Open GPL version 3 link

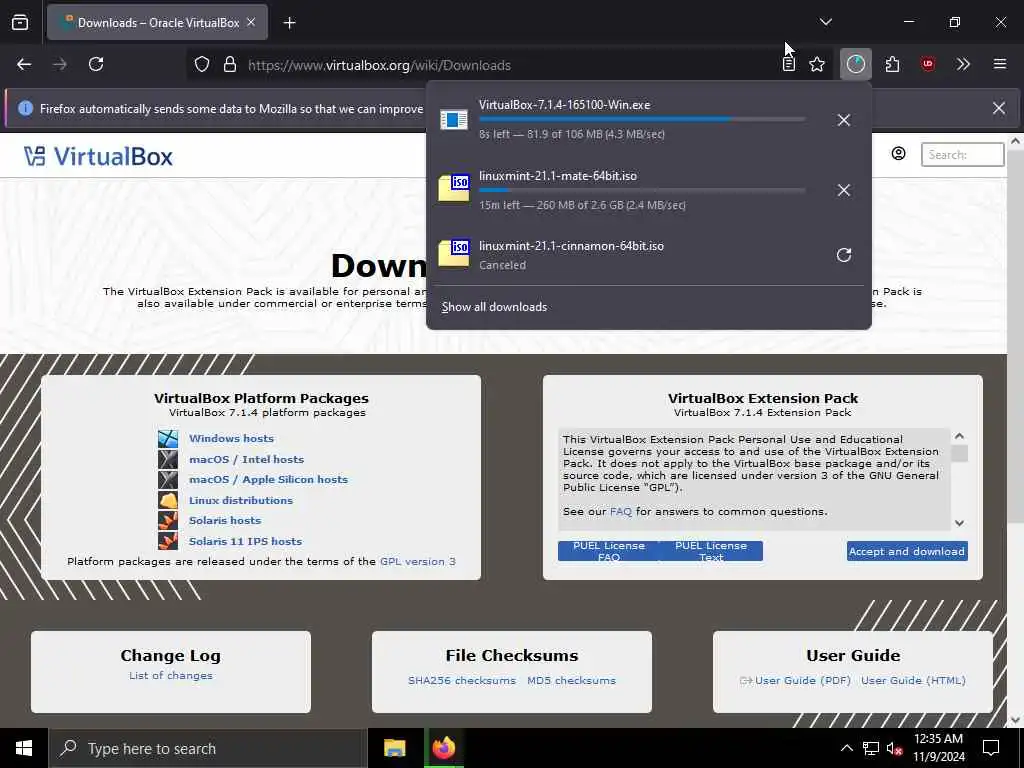point(418,562)
